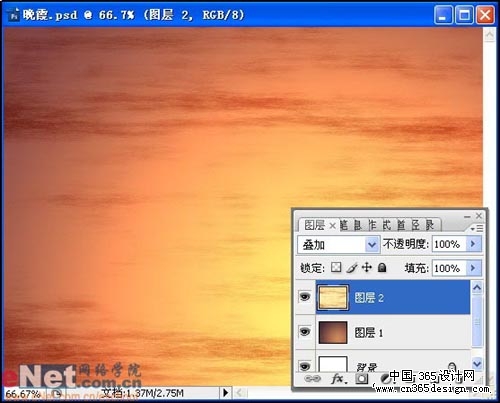Viewport: 500px width, 403px height.
Task: Click the layers list scrollbar thumb
Action: 477,322
